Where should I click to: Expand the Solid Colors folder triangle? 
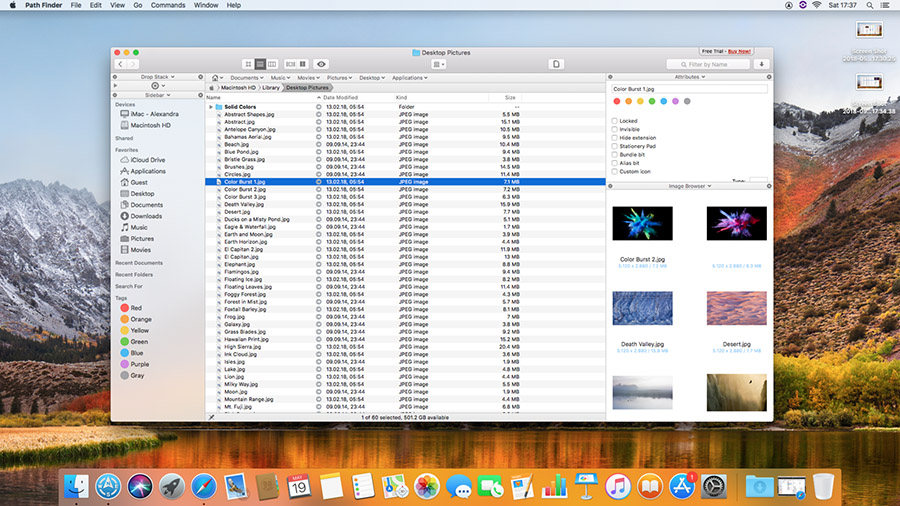(211, 107)
